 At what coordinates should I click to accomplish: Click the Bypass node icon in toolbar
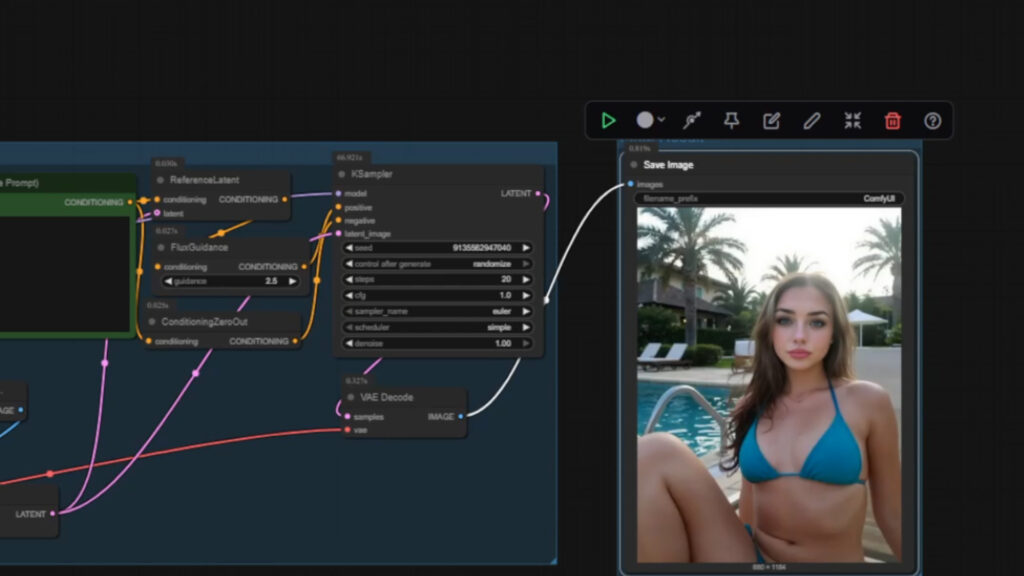(x=692, y=121)
